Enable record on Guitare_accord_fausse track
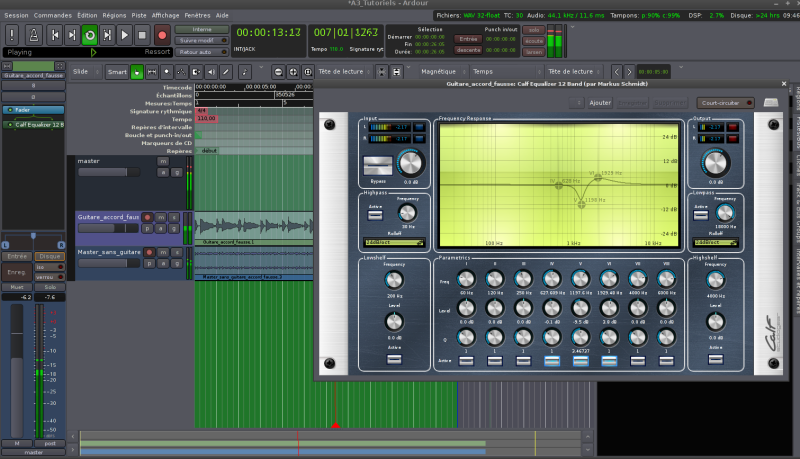800x459 pixels. pyautogui.click(x=149, y=217)
